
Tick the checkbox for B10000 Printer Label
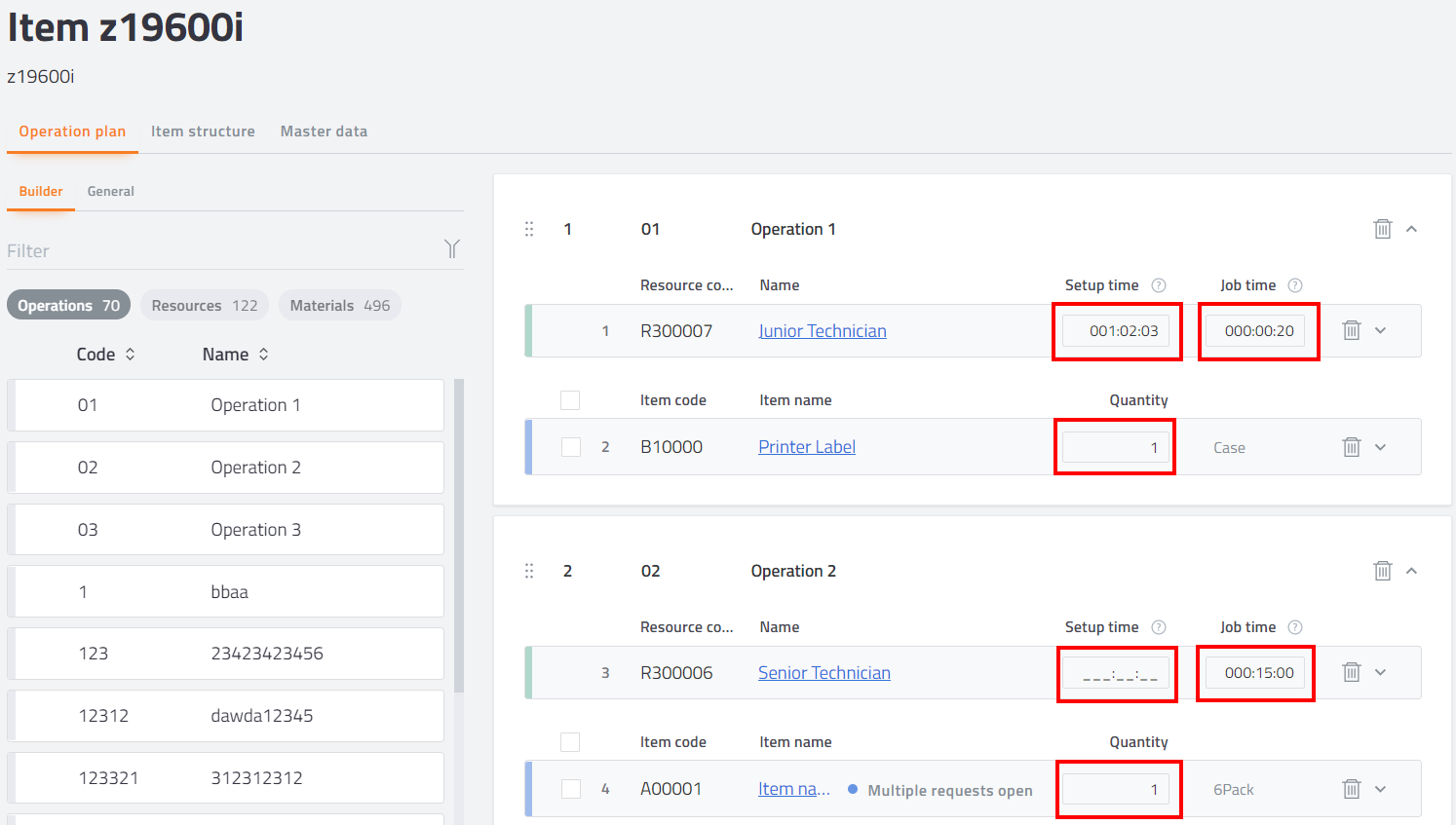tap(571, 447)
